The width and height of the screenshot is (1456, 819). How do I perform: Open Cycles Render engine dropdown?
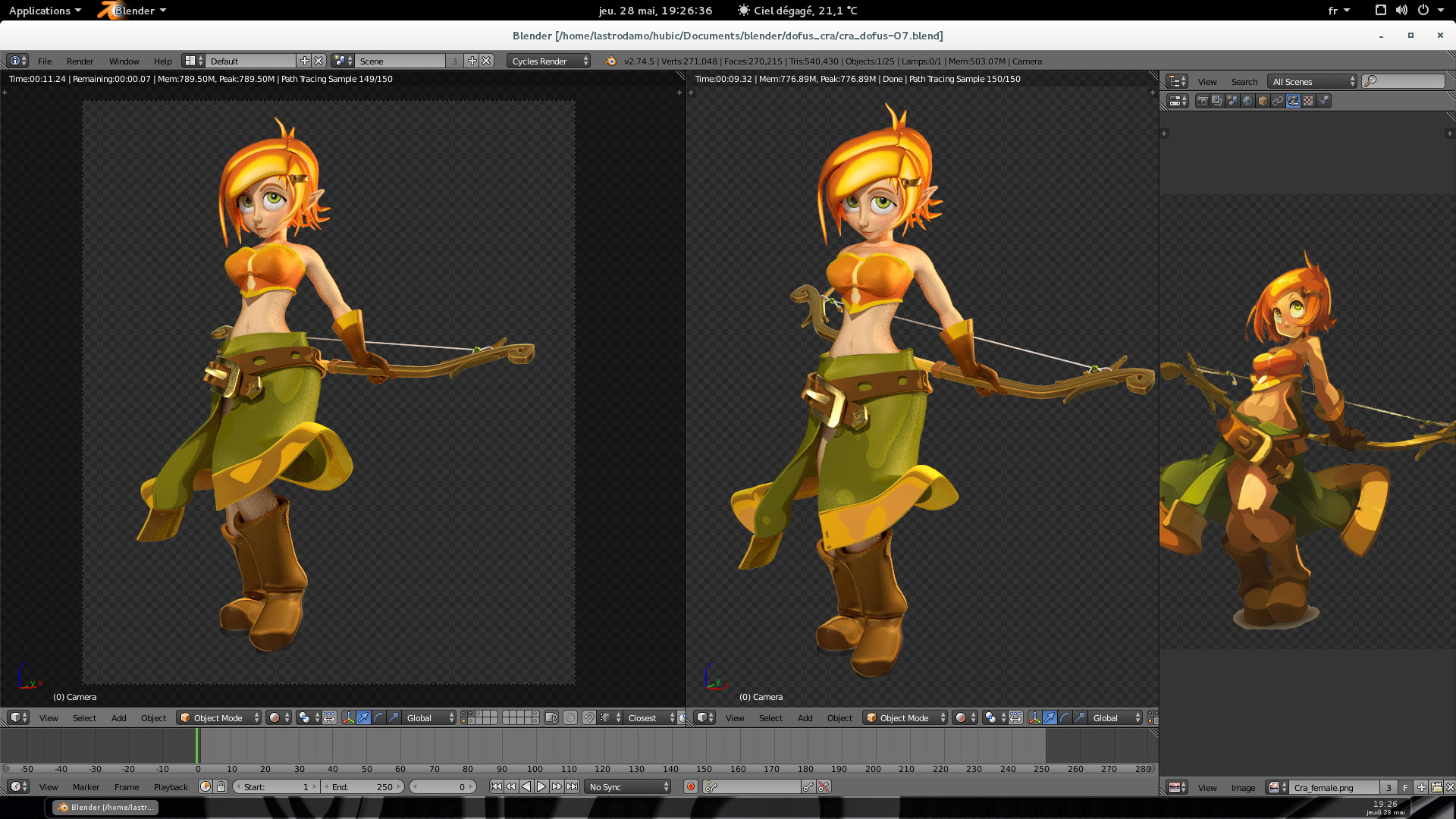548,61
